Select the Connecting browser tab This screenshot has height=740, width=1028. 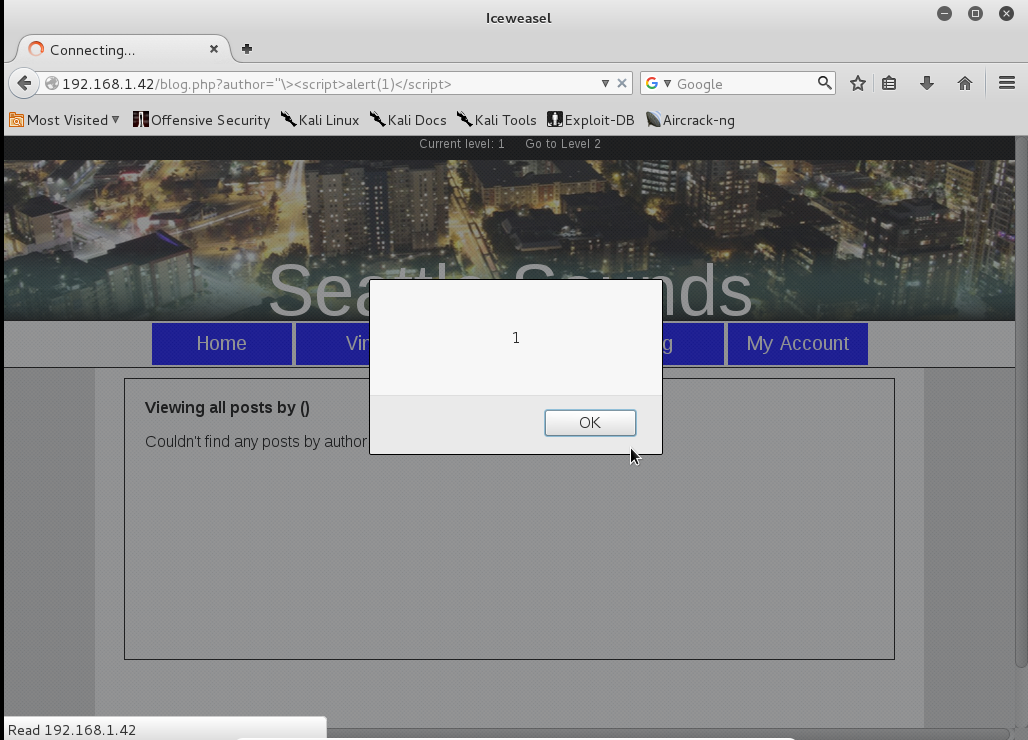click(x=110, y=49)
